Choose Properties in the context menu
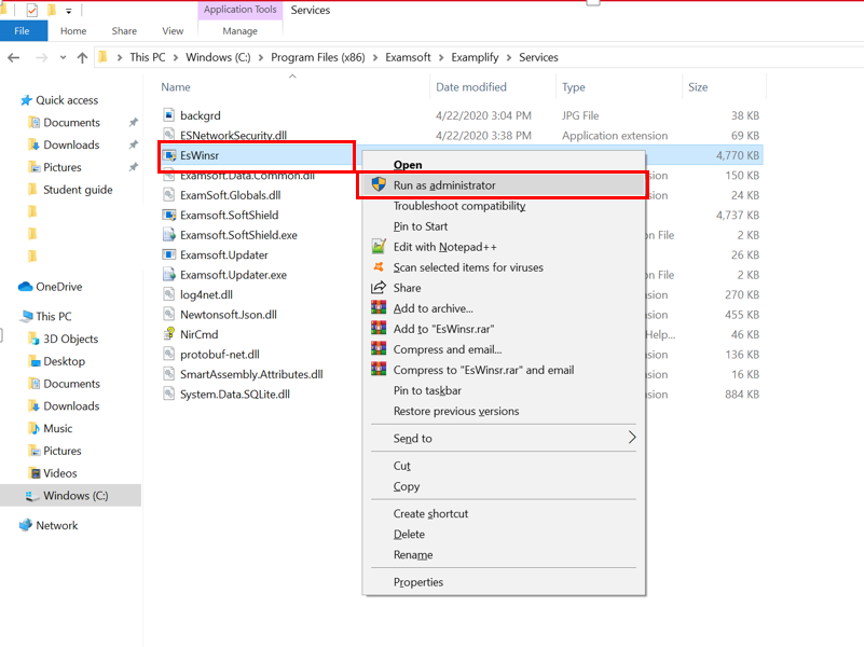The width and height of the screenshot is (864, 647). point(418,583)
